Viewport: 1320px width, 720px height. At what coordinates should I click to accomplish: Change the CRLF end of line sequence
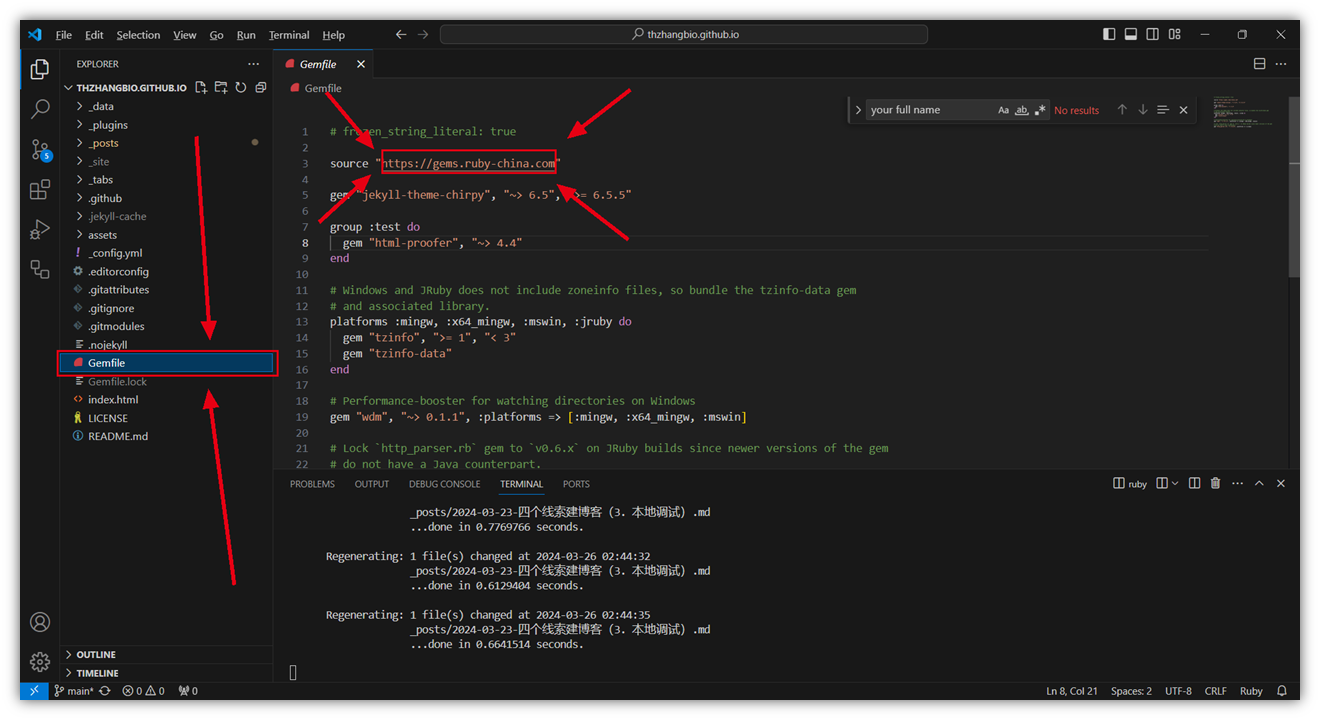click(x=1215, y=691)
